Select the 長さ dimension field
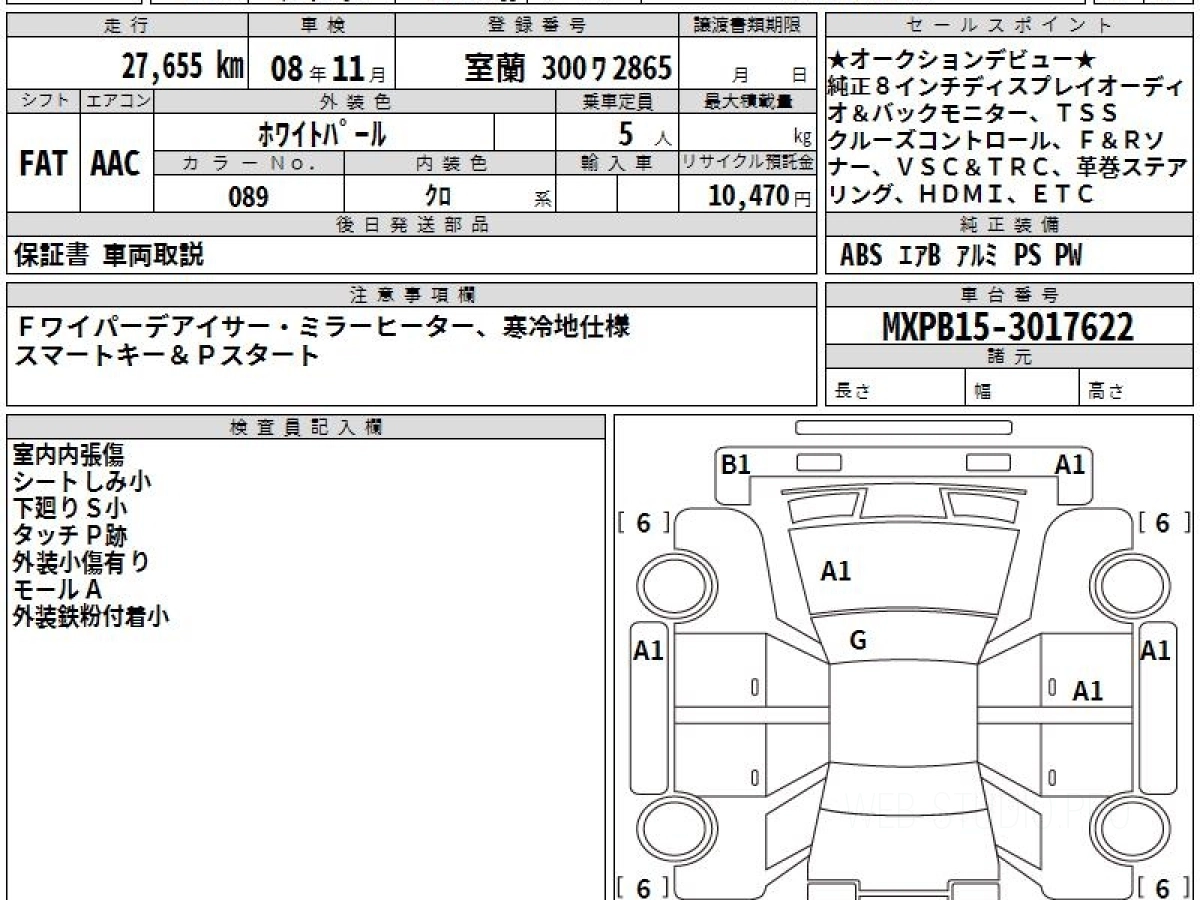The width and height of the screenshot is (1200, 900). 895,388
